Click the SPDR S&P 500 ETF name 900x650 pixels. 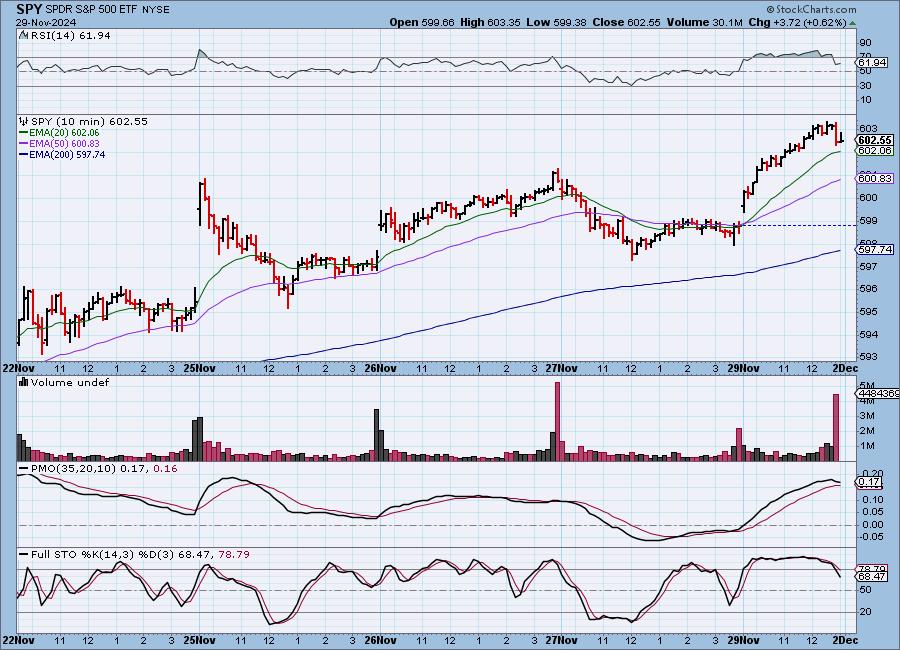point(91,10)
